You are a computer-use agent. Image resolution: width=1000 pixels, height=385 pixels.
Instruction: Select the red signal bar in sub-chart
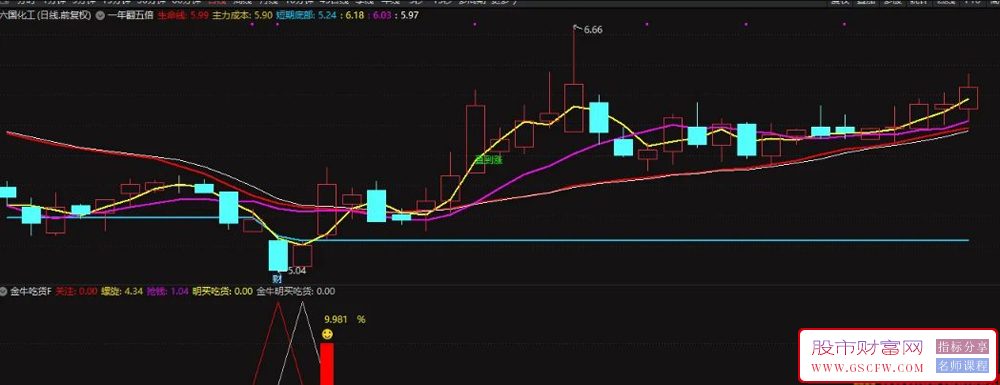point(327,364)
